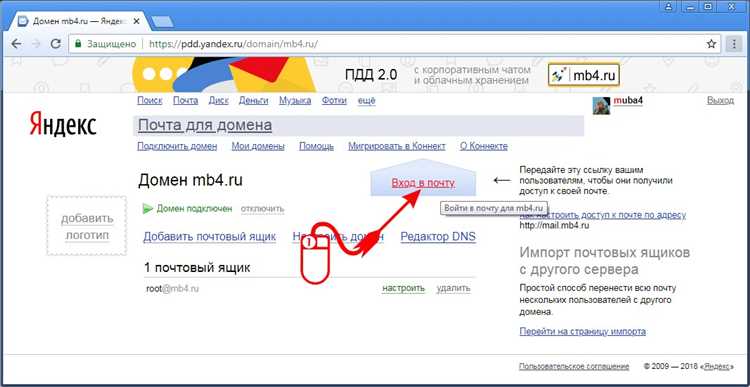This screenshot has height=387, width=750.
Task: Open Пользовательское соглашение in the footer
Action: 574,367
